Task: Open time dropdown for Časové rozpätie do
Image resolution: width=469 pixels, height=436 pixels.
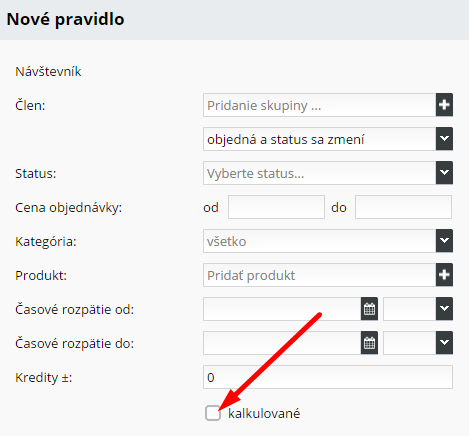Action: click(x=444, y=343)
